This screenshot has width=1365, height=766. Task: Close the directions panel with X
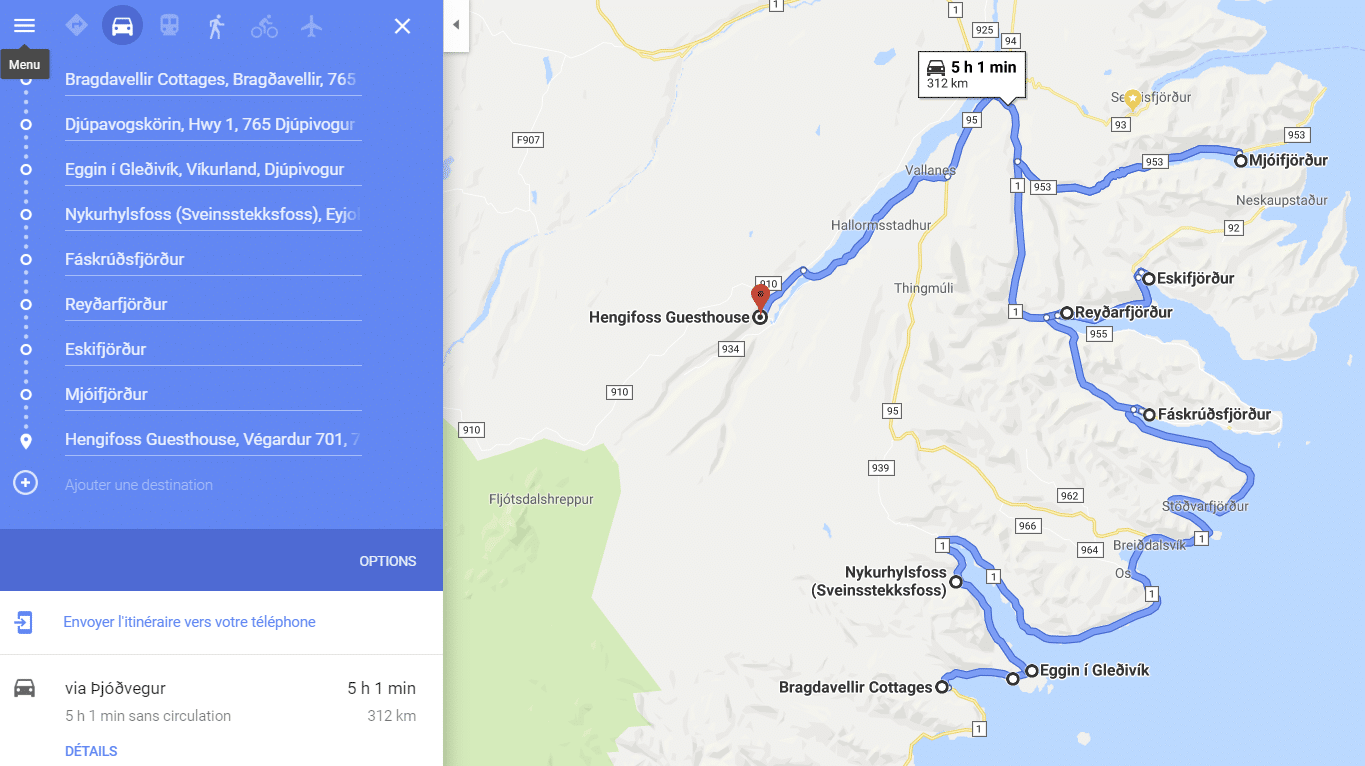(x=402, y=26)
